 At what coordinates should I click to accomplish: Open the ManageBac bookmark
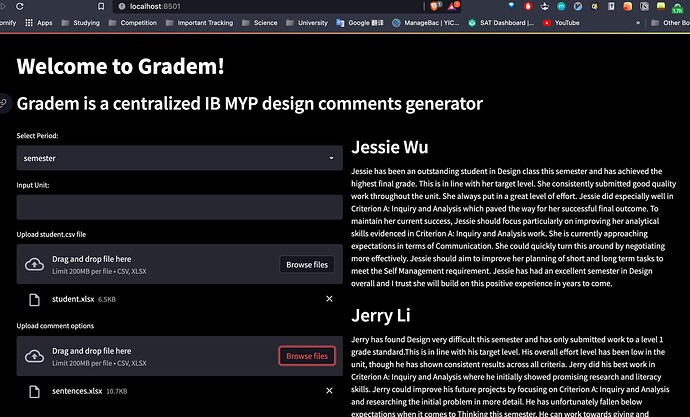426,22
